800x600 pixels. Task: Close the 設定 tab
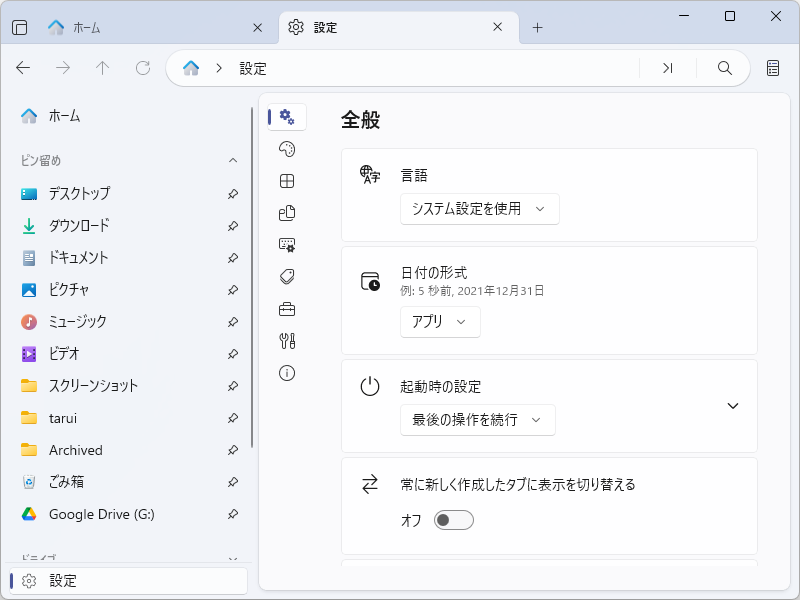497,27
